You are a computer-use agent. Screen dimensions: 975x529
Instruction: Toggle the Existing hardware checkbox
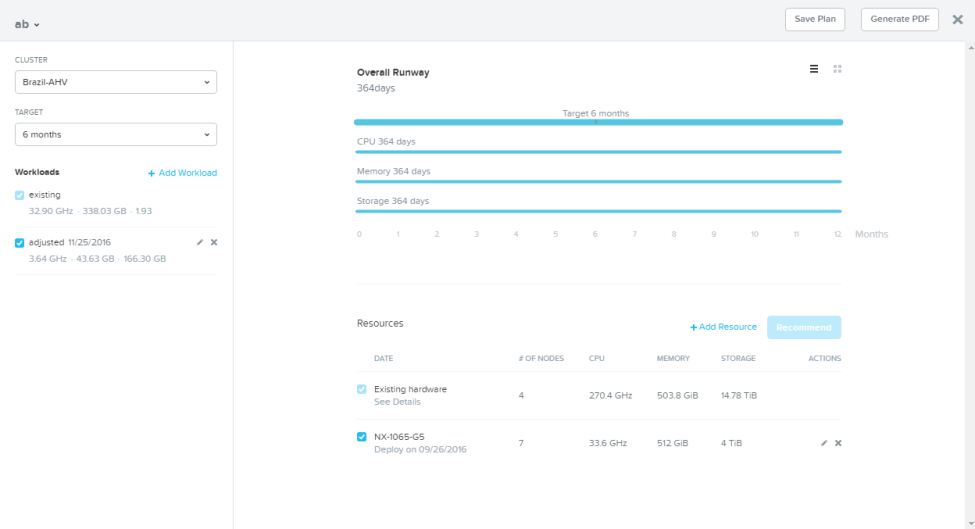(361, 389)
